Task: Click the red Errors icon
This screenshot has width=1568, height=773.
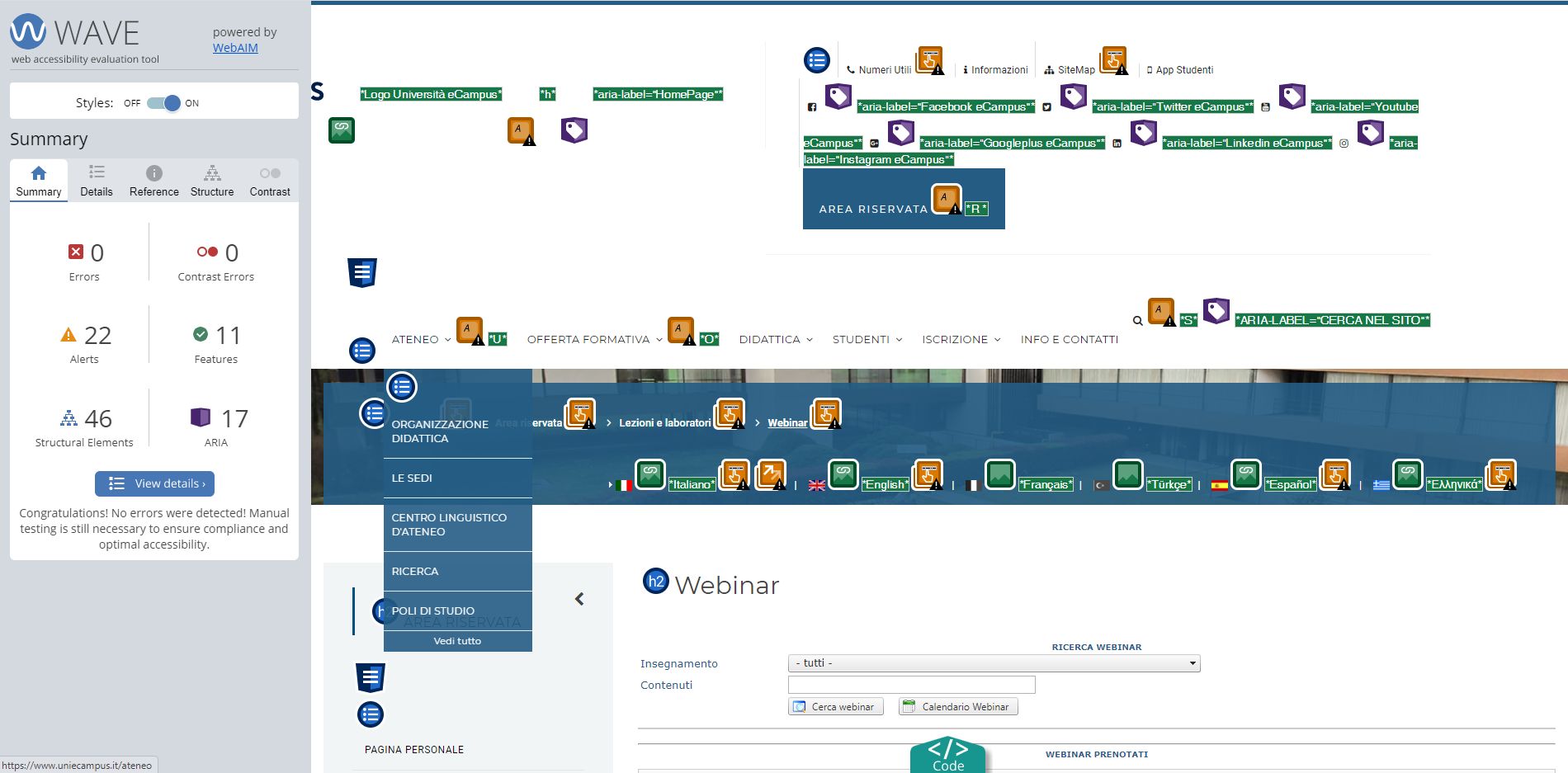Action: pyautogui.click(x=76, y=252)
